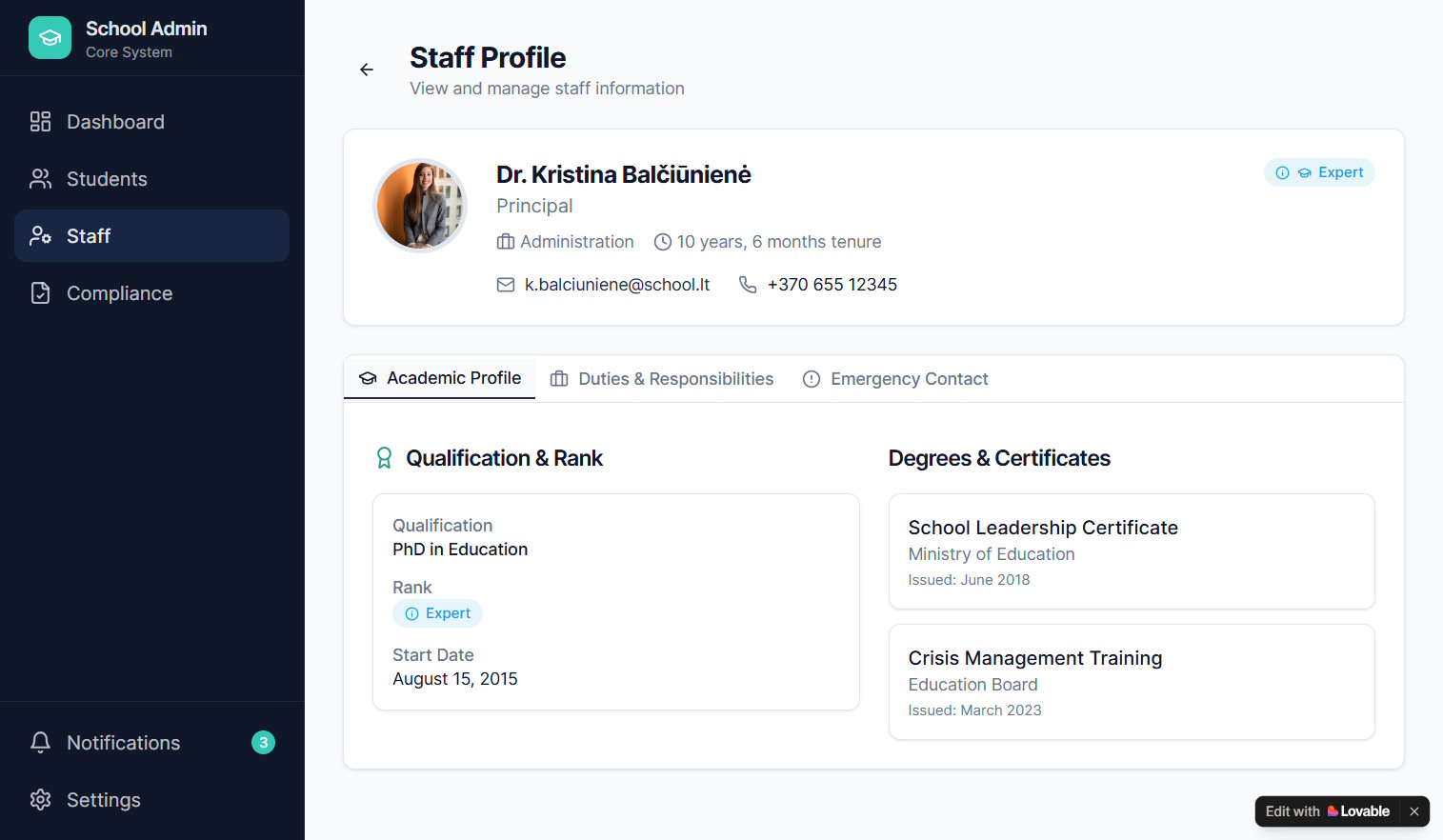Click the clock icon beside tenure duration
The image size is (1443, 840).
662,241
